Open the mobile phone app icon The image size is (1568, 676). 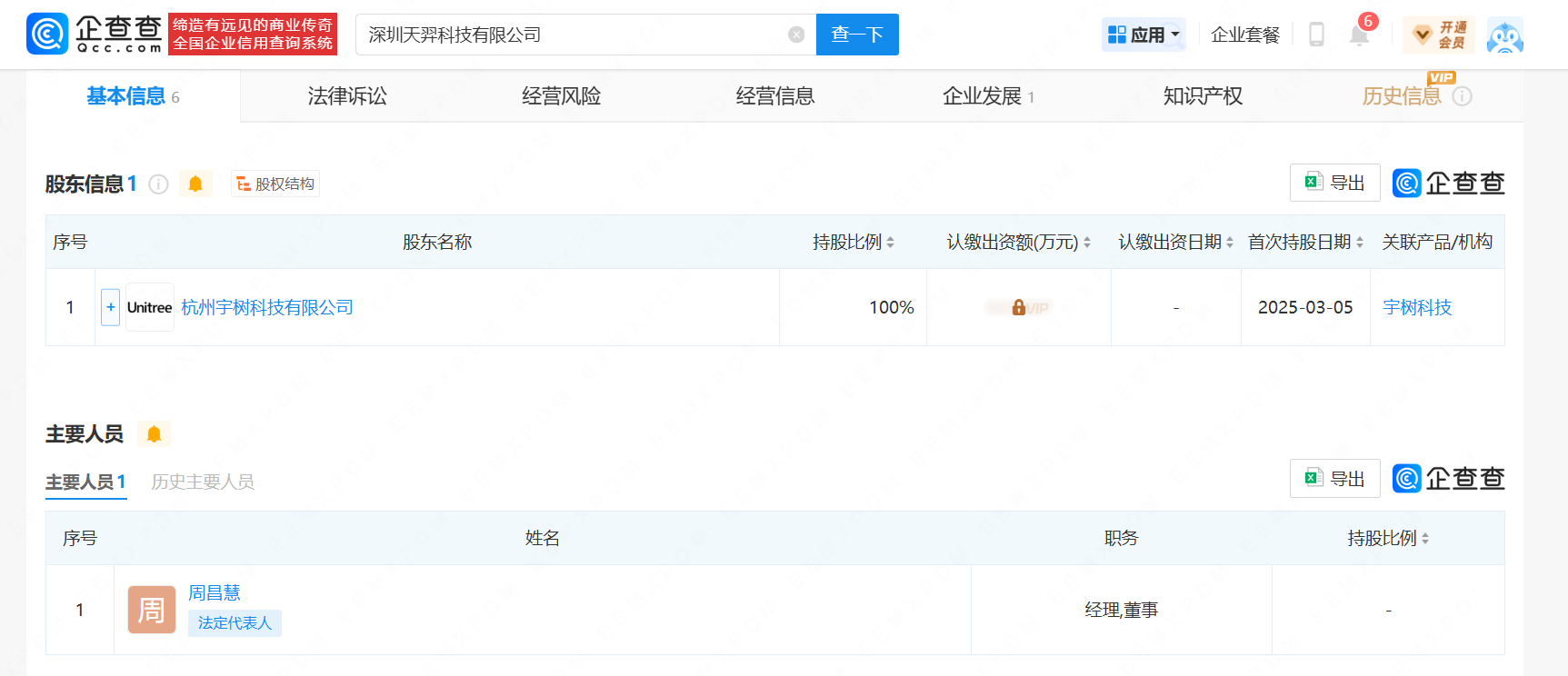pyautogui.click(x=1316, y=35)
